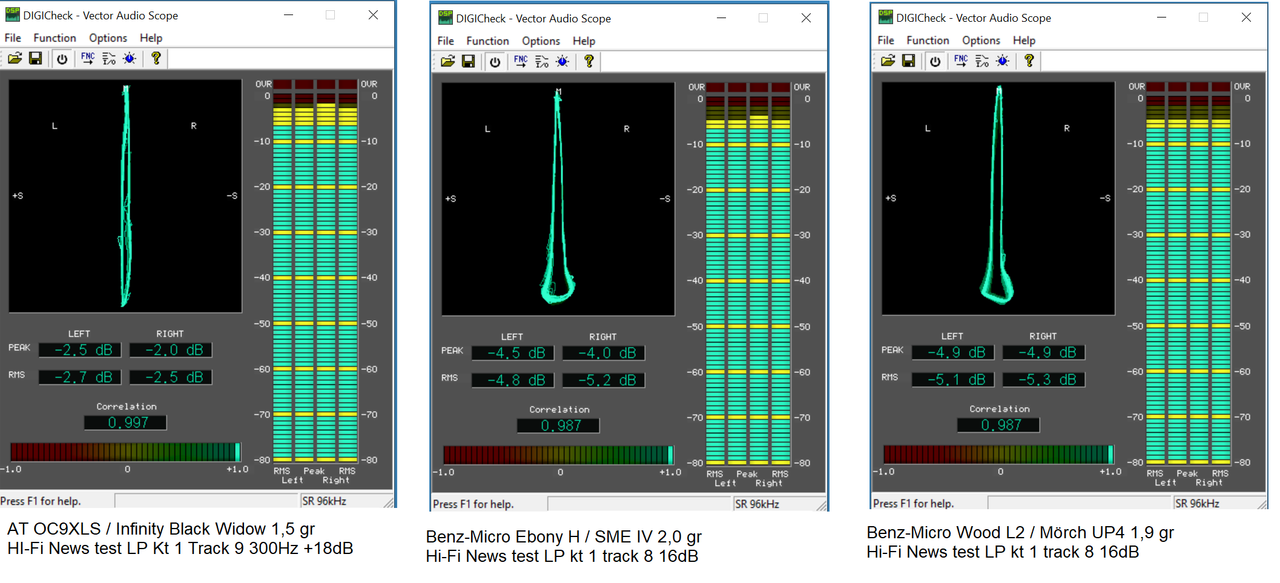The image size is (1280, 583).
Task: Click correlation meter bar in left window
Action: (126, 452)
